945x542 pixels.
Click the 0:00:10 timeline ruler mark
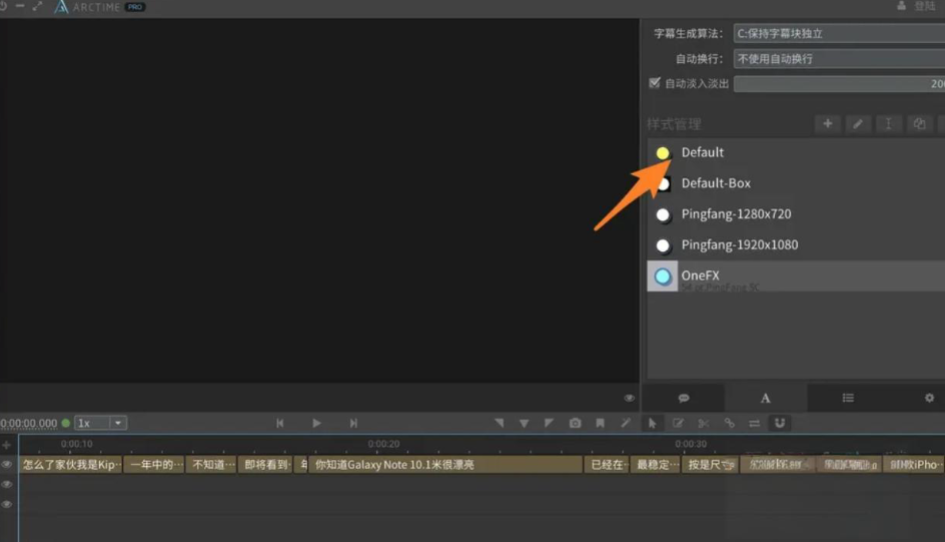[77, 444]
